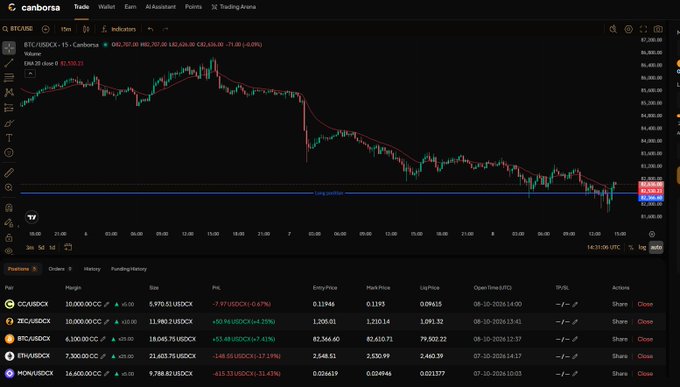Open the 15m interval dropdown
680x387 pixels.
tap(65, 29)
